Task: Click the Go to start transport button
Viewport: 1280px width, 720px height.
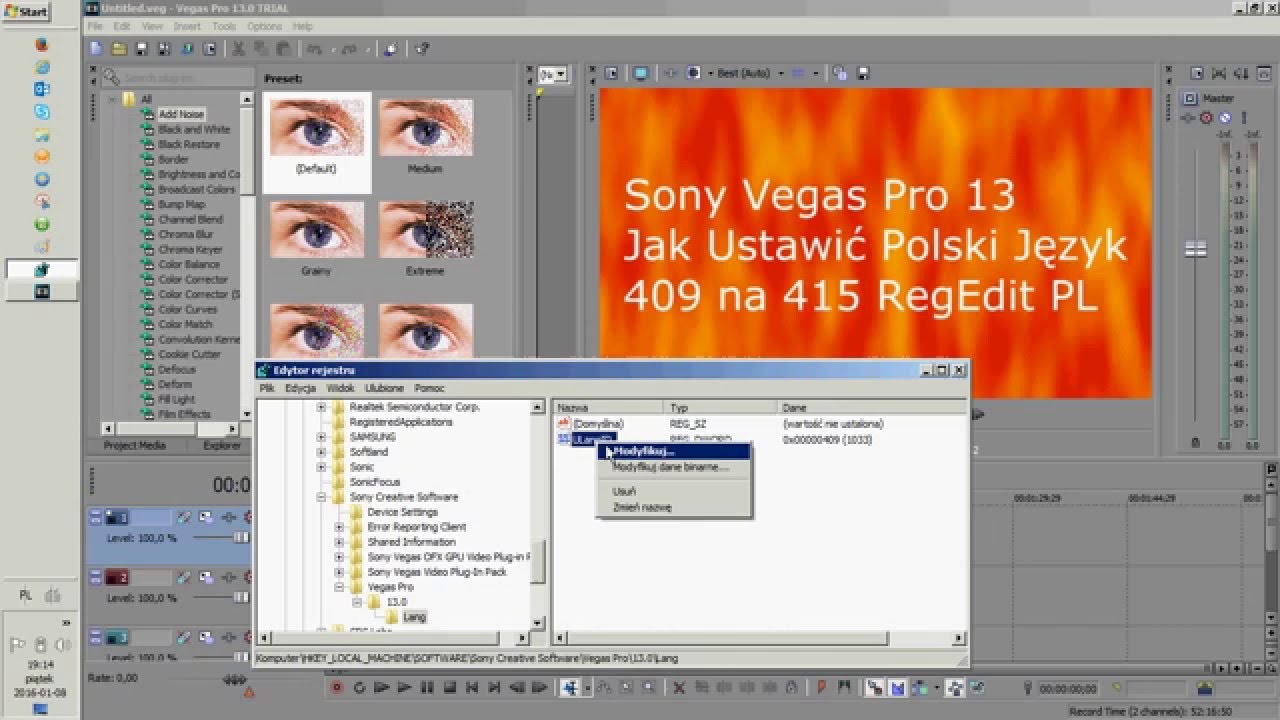Action: click(x=472, y=688)
